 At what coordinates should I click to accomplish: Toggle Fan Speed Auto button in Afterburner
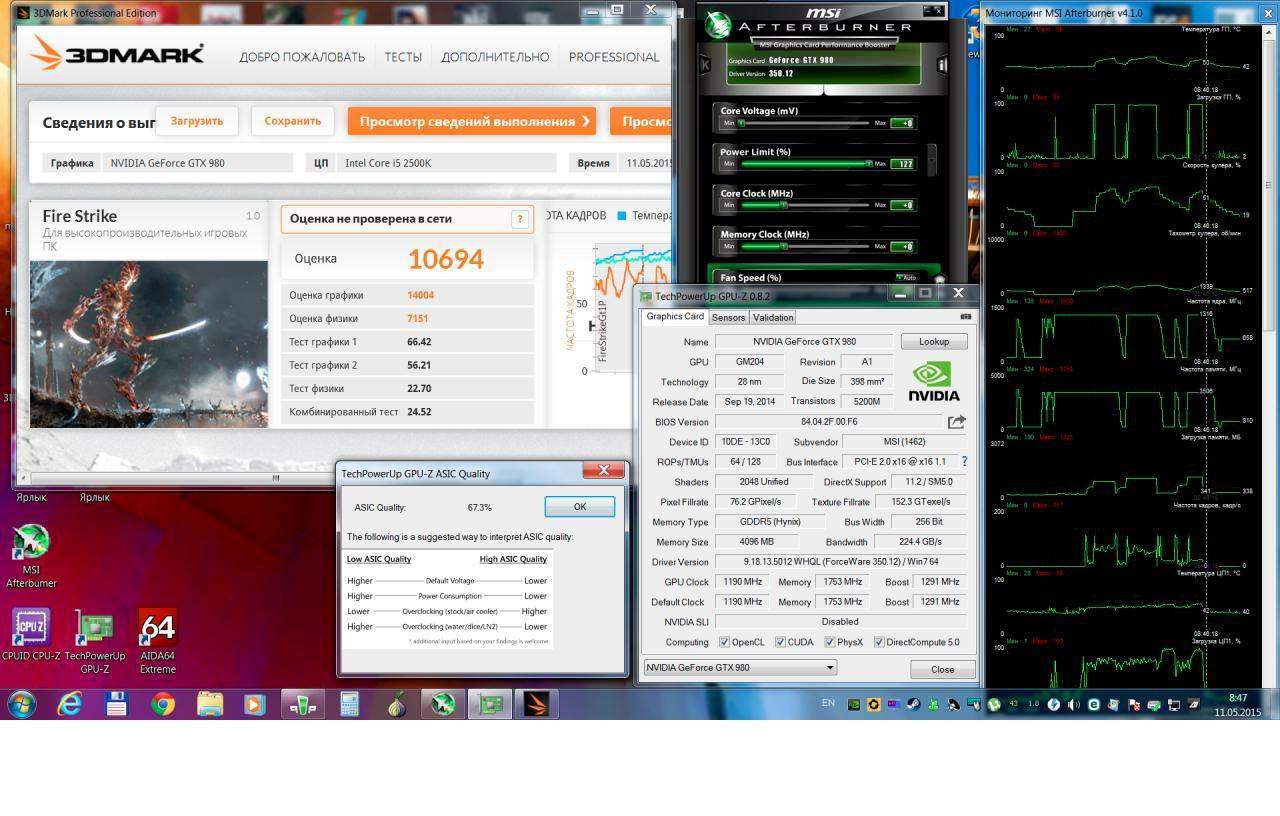click(x=906, y=277)
